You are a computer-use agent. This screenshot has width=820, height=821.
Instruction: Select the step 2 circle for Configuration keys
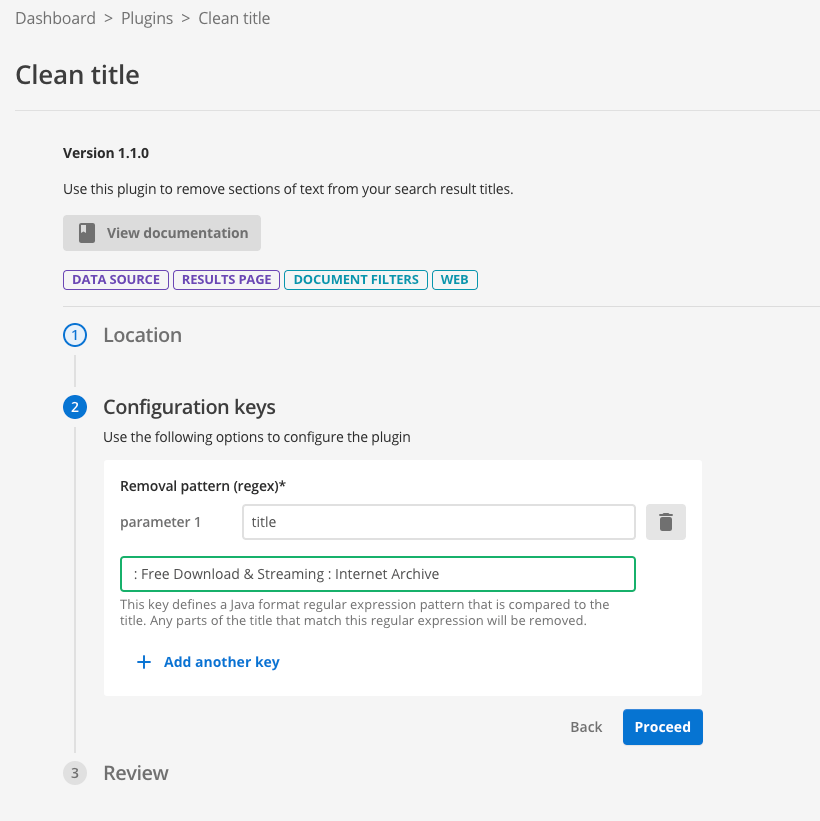75,407
